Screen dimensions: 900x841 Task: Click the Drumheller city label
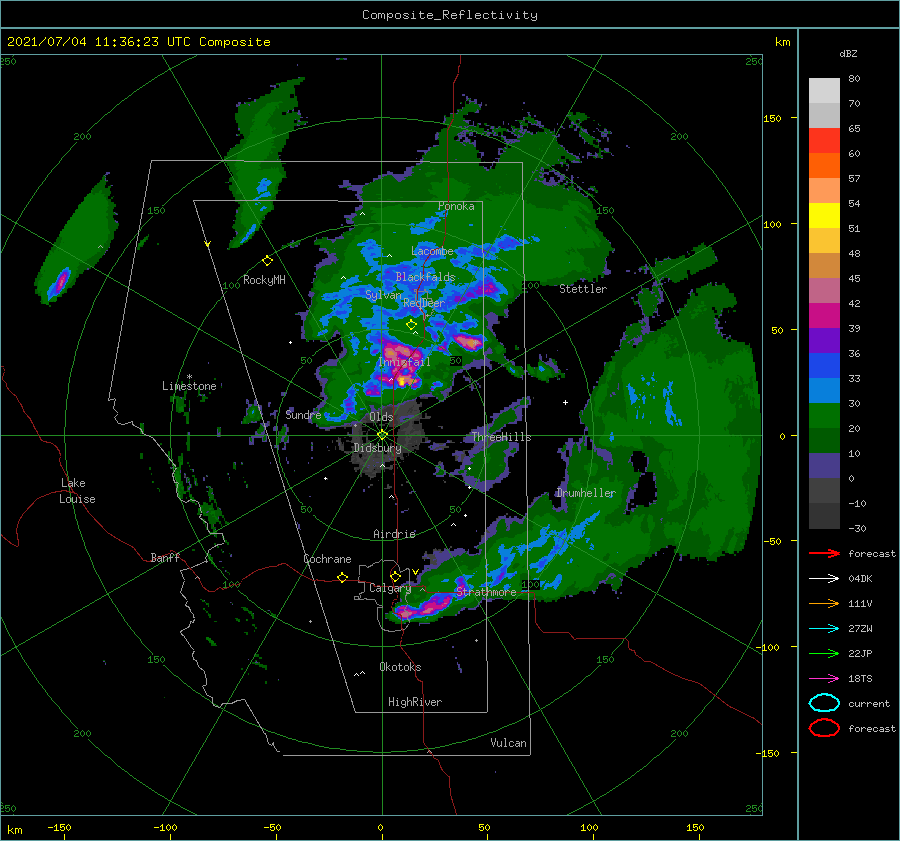[x=585, y=493]
